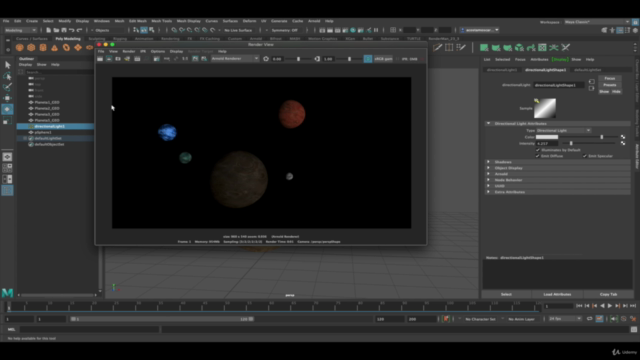Create a polygon cylinder from shelf
The height and width of the screenshot is (360, 640).
(x=43, y=48)
